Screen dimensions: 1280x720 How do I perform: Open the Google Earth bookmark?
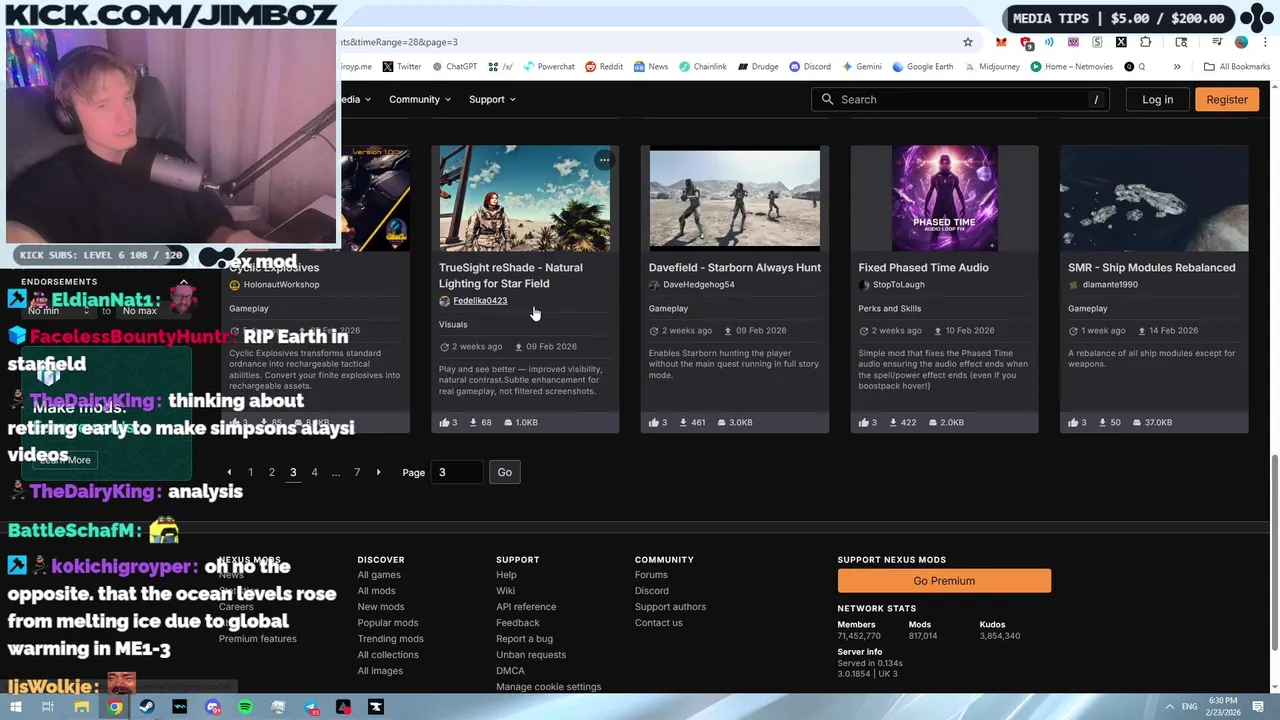pyautogui.click(x=923, y=67)
